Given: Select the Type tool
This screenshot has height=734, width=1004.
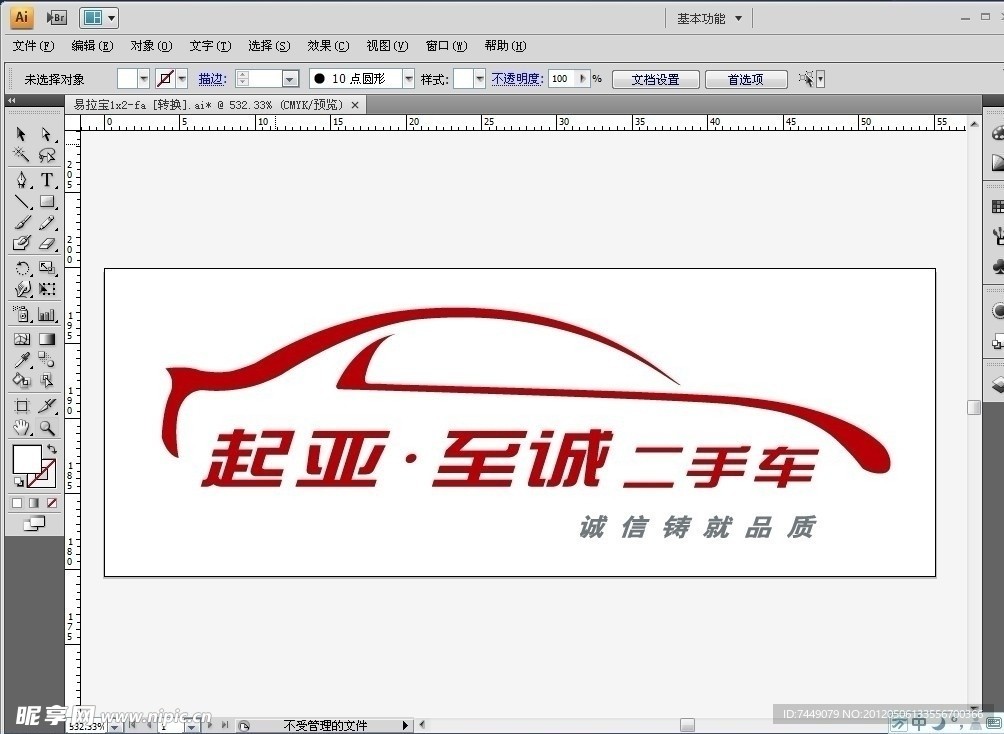Looking at the screenshot, I should tap(46, 180).
